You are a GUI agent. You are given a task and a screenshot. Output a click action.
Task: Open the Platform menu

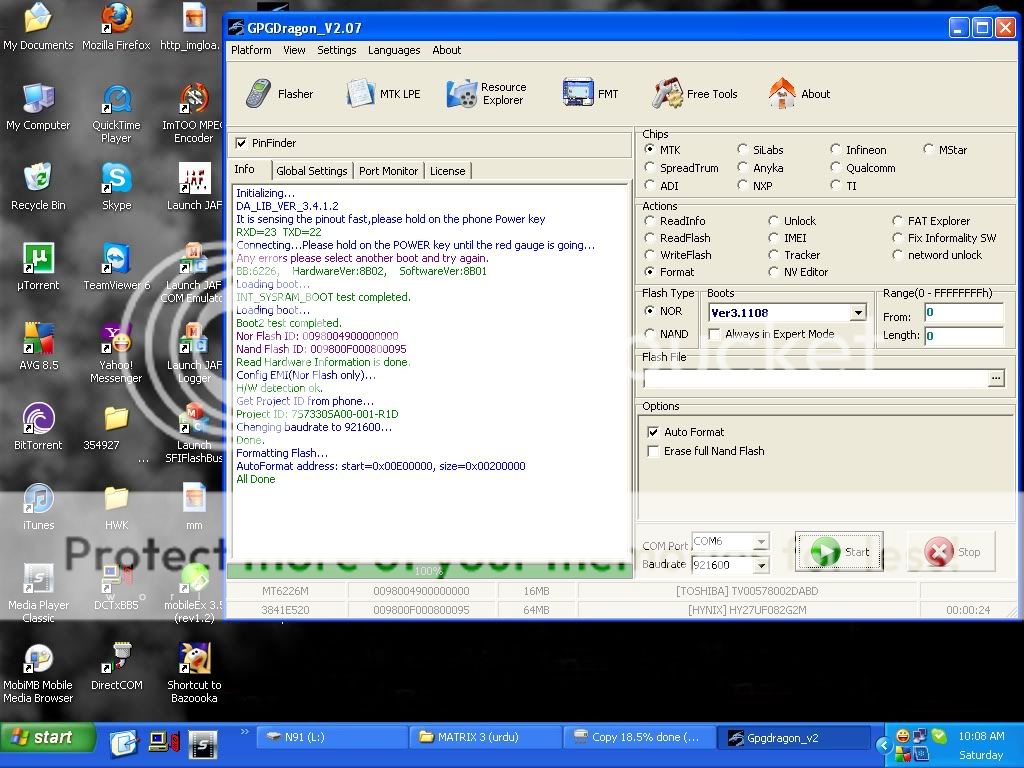251,50
